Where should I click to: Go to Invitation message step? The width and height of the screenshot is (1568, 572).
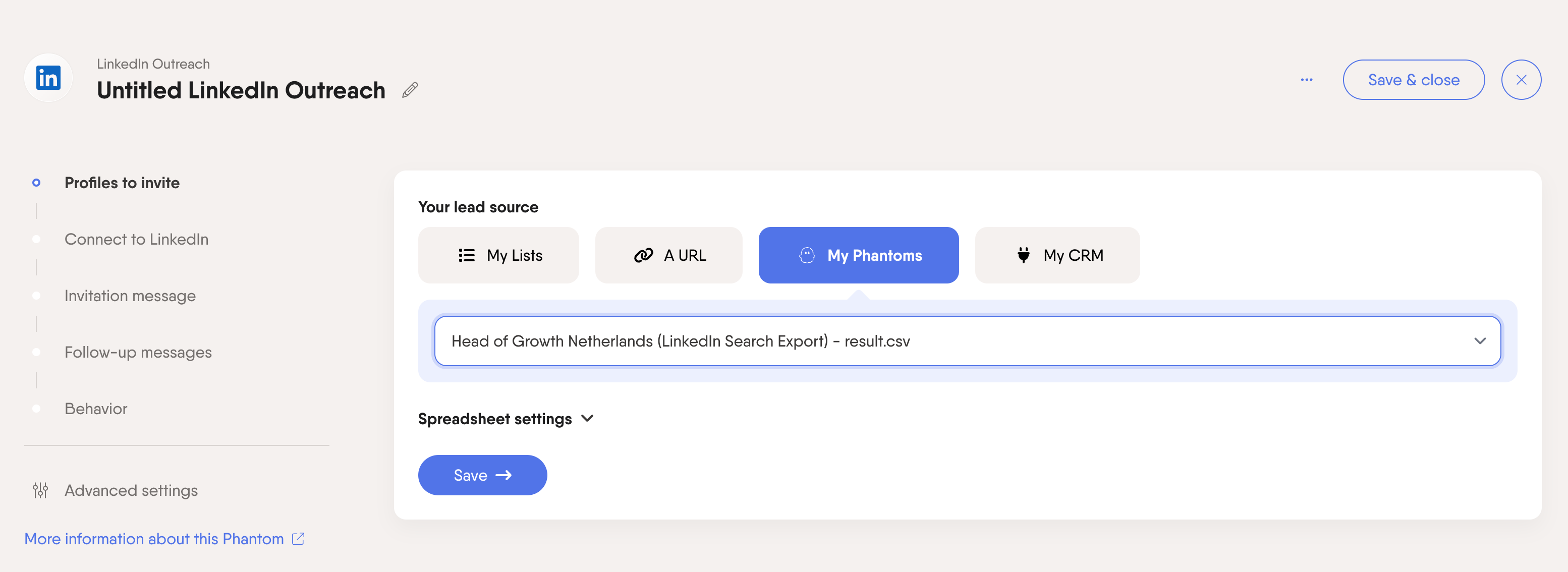click(x=130, y=296)
